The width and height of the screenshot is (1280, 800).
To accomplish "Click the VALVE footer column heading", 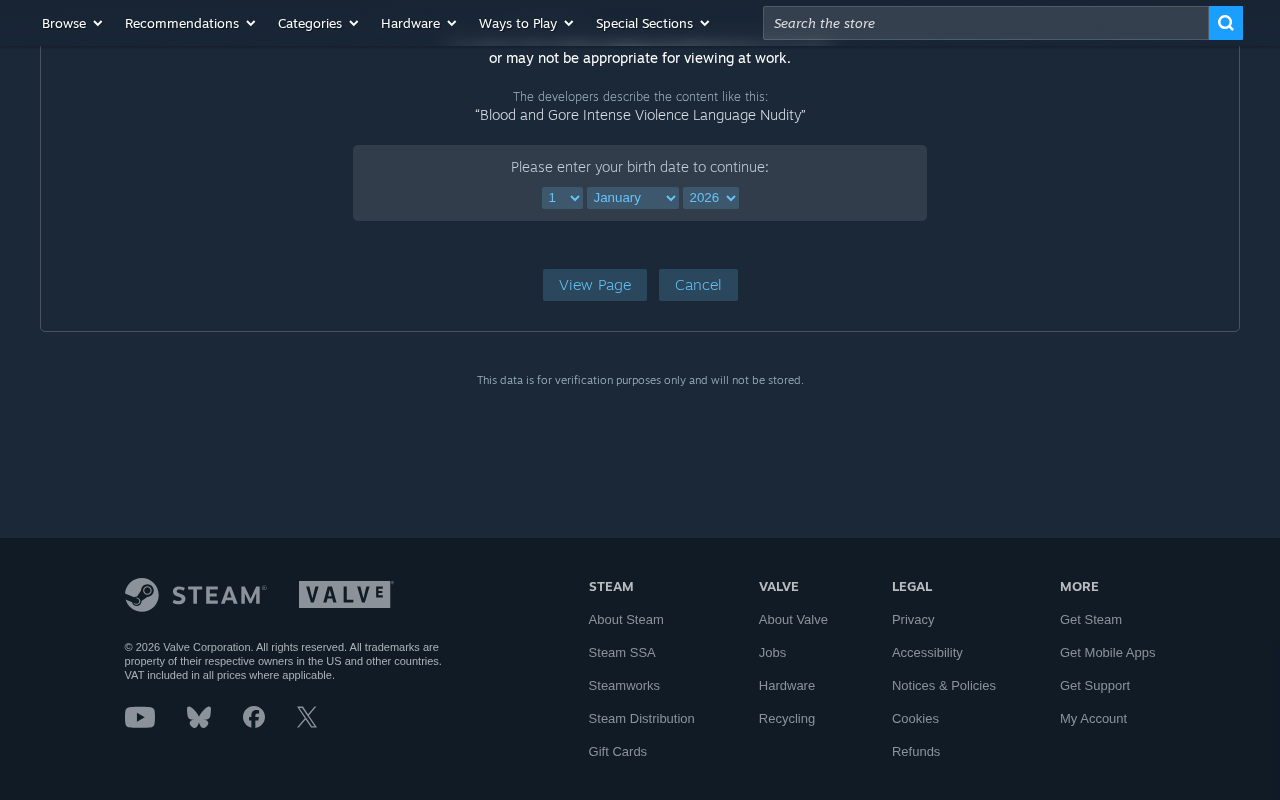I will click(x=779, y=587).
